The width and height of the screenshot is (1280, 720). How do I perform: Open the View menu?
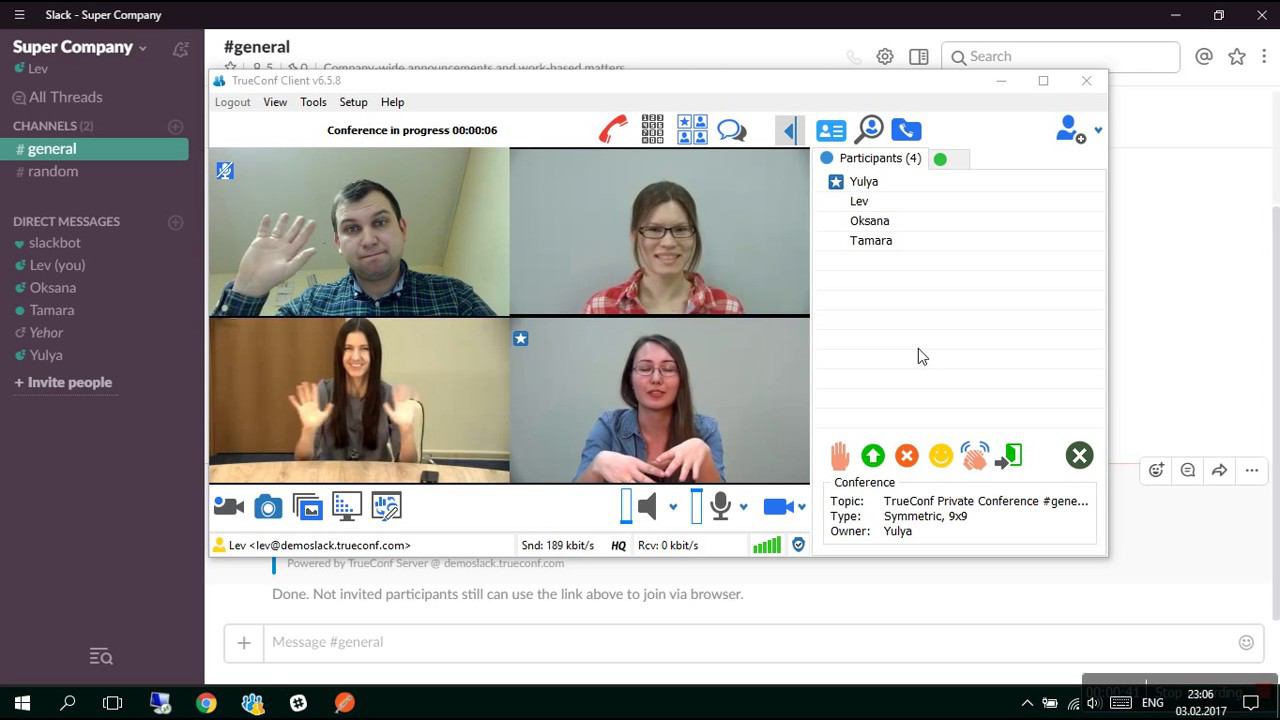tap(275, 102)
